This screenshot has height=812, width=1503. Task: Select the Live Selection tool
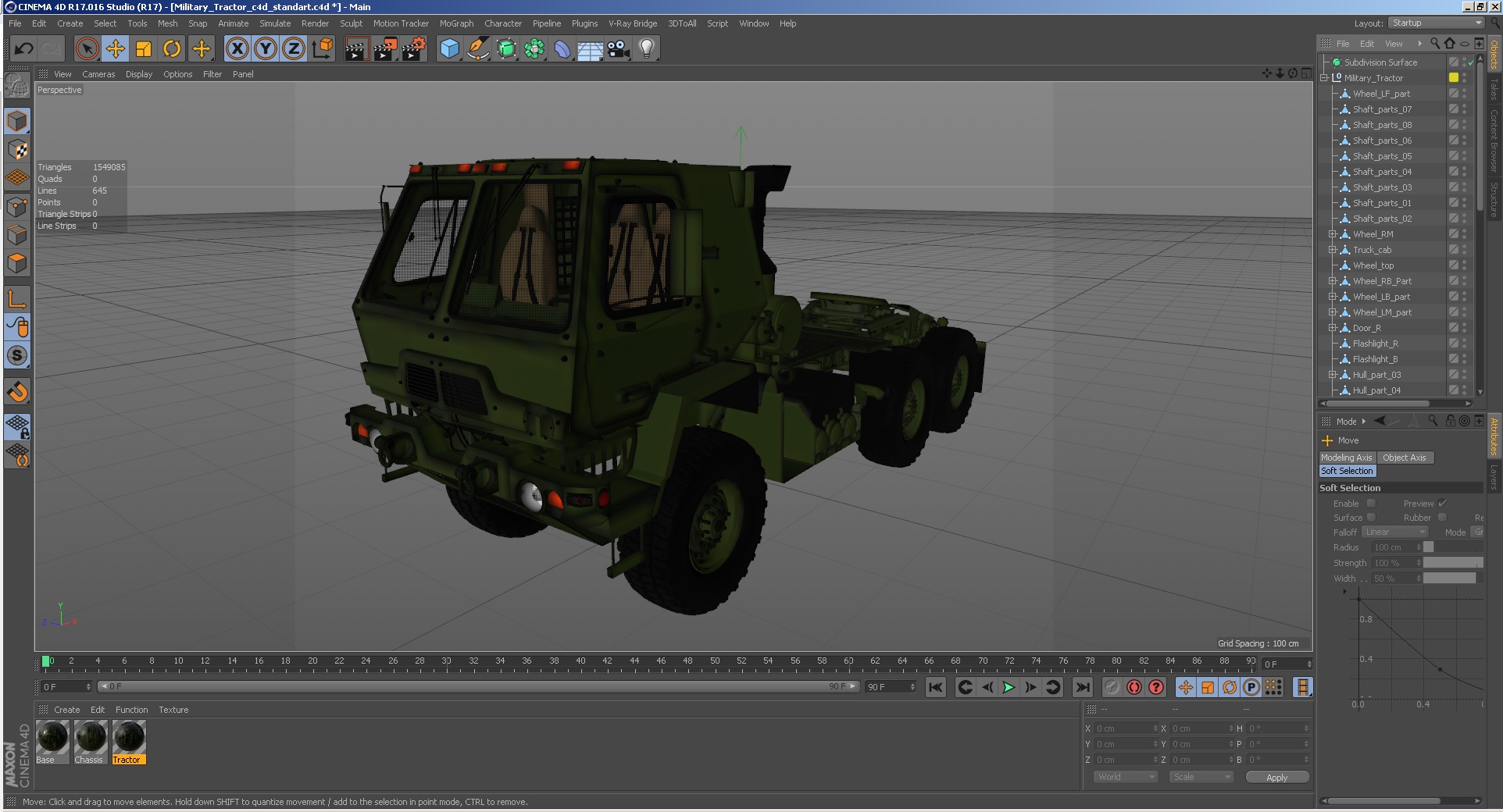point(87,48)
